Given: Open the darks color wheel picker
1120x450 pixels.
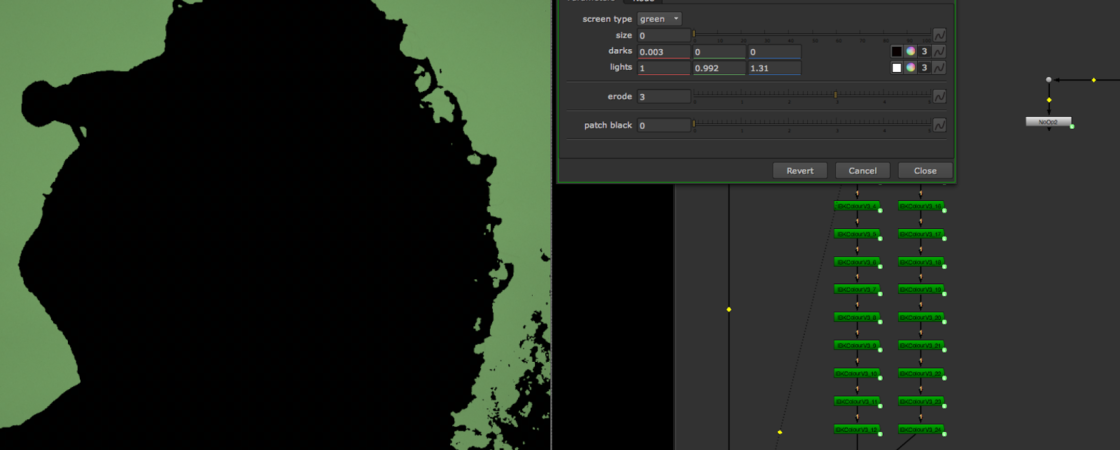Looking at the screenshot, I should click(910, 51).
